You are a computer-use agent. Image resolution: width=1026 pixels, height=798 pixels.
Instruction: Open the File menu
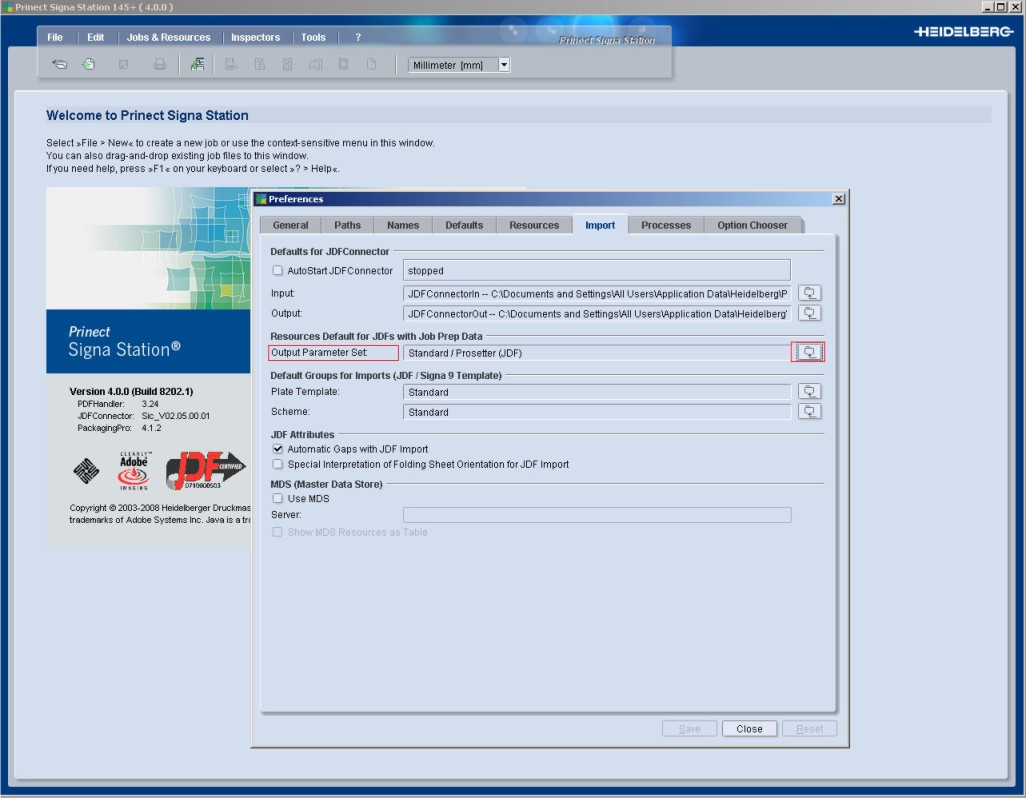click(x=55, y=37)
